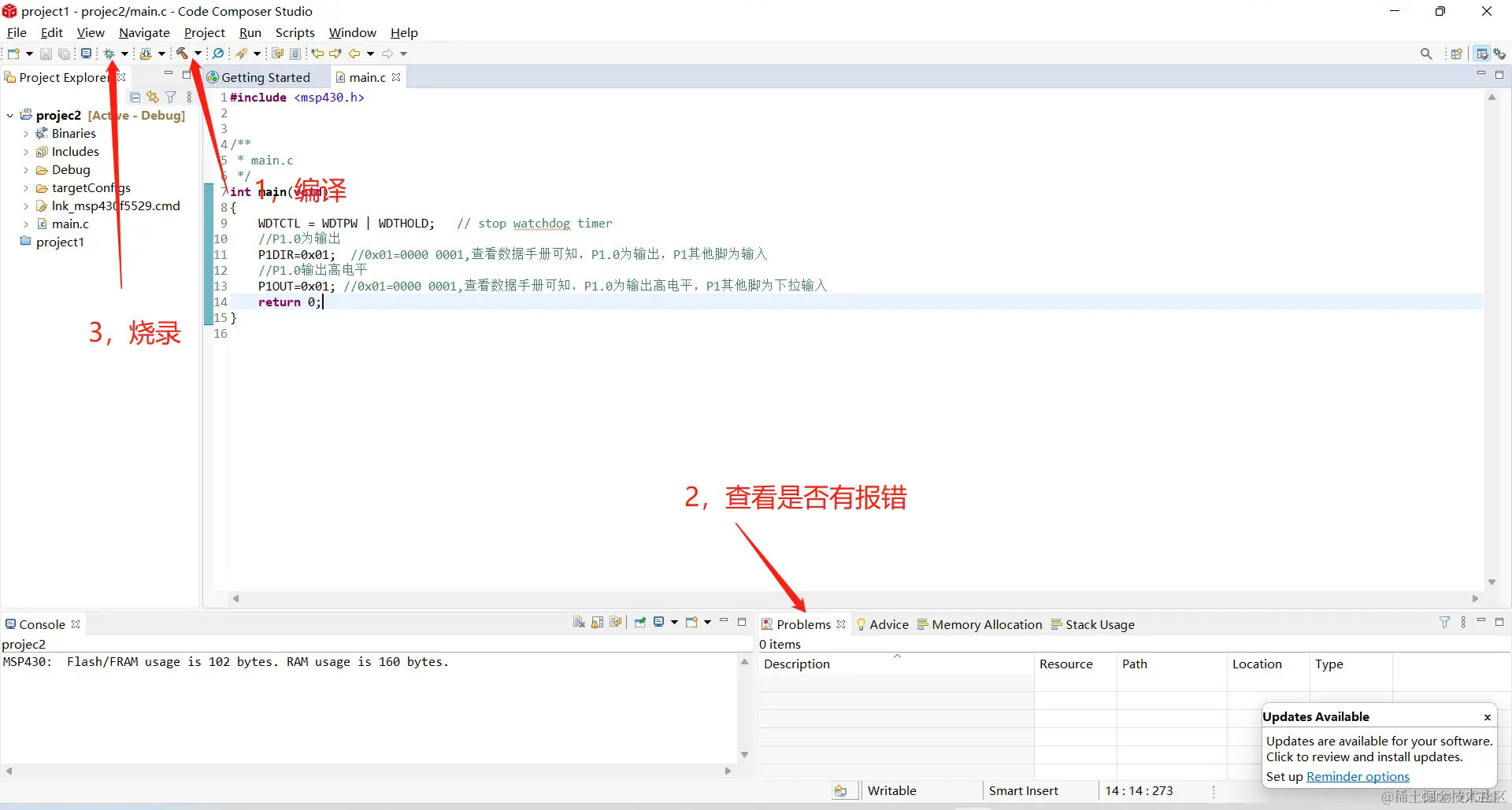Image resolution: width=1512 pixels, height=810 pixels.
Task: Click editor horizontal scrollbar
Action: tap(854, 599)
